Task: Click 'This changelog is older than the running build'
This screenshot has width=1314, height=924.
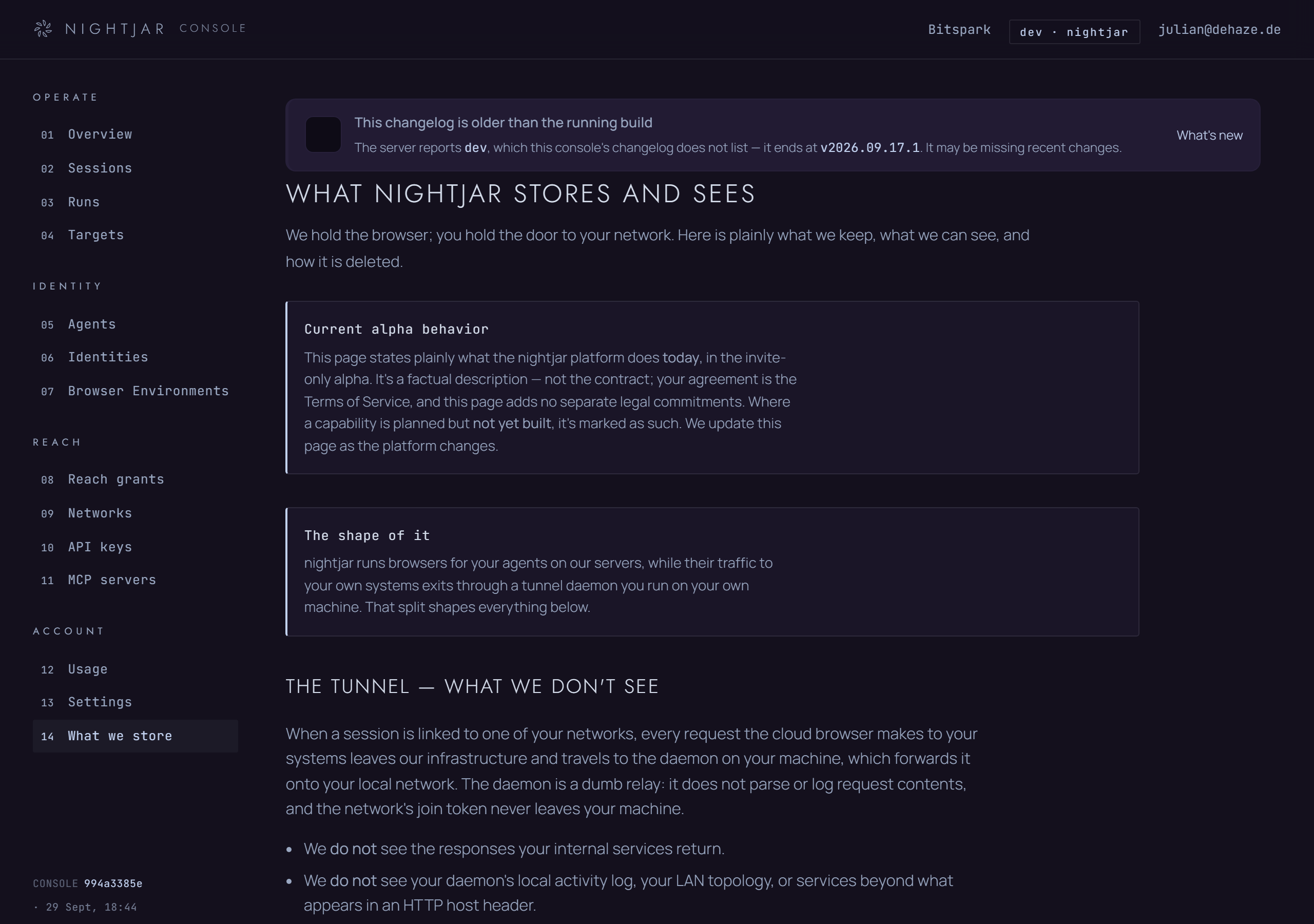Action: coord(503,123)
